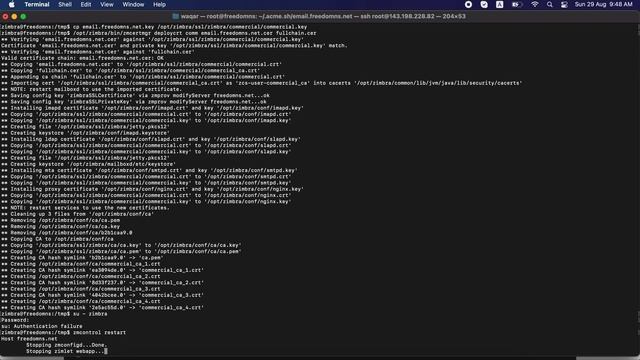This screenshot has height=360, width=640.
Task: Click 'Installing proxy certificate' output line
Action: (152, 189)
